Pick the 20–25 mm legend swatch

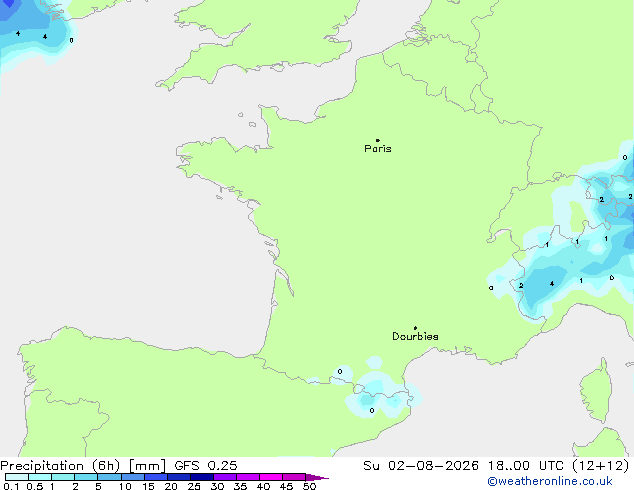179,477
